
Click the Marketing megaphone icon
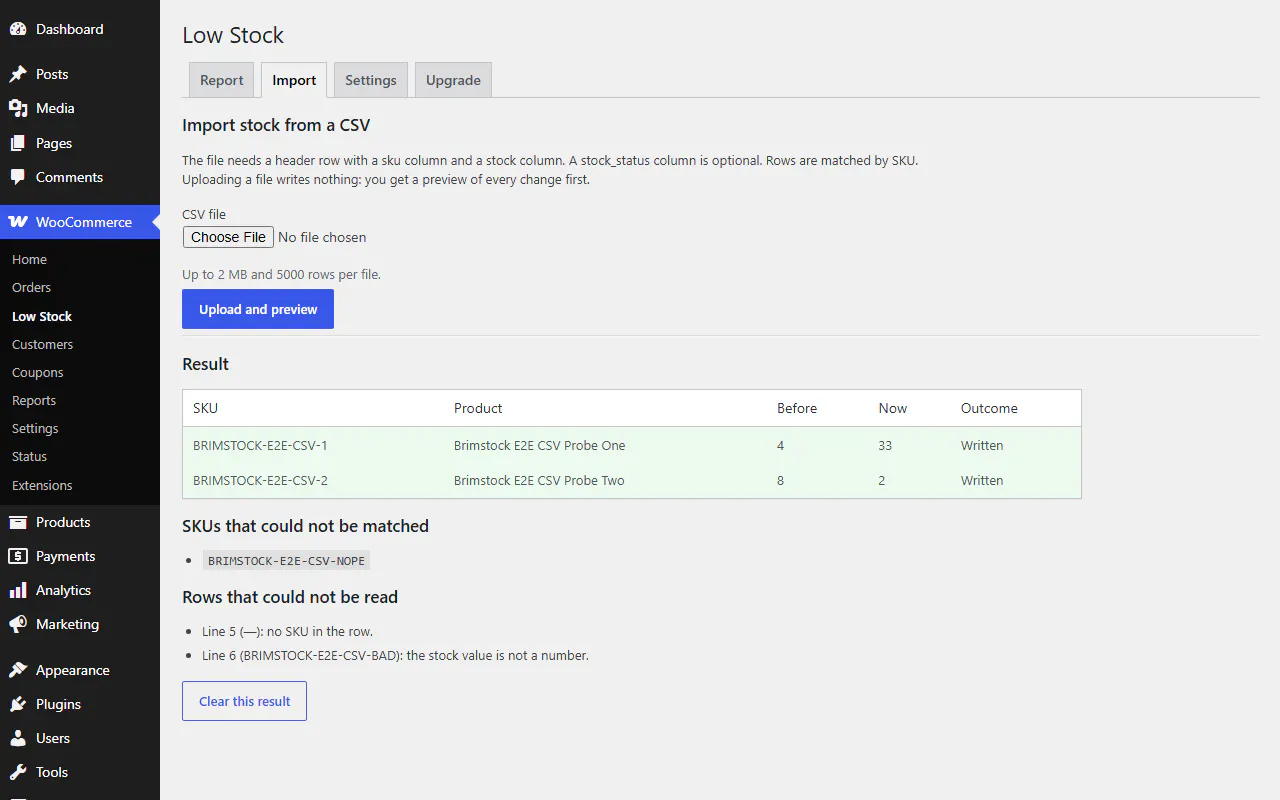point(18,624)
